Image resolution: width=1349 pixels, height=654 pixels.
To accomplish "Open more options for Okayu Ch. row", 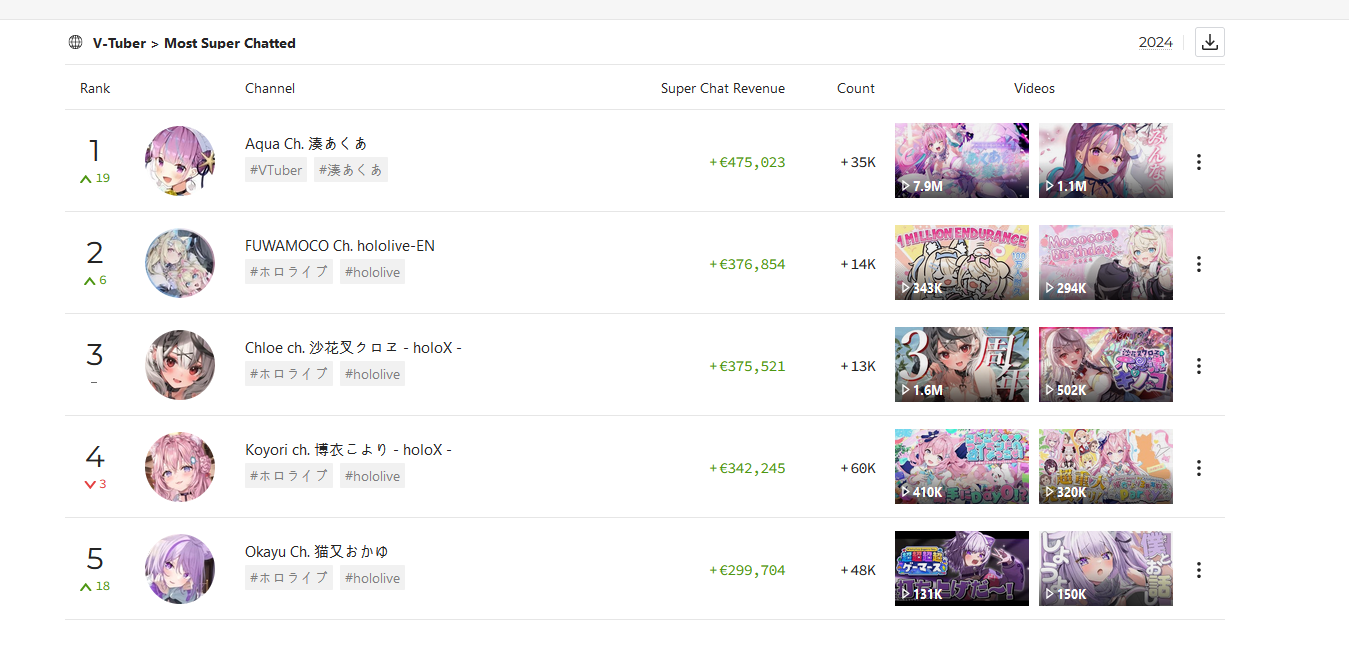I will click(x=1198, y=570).
